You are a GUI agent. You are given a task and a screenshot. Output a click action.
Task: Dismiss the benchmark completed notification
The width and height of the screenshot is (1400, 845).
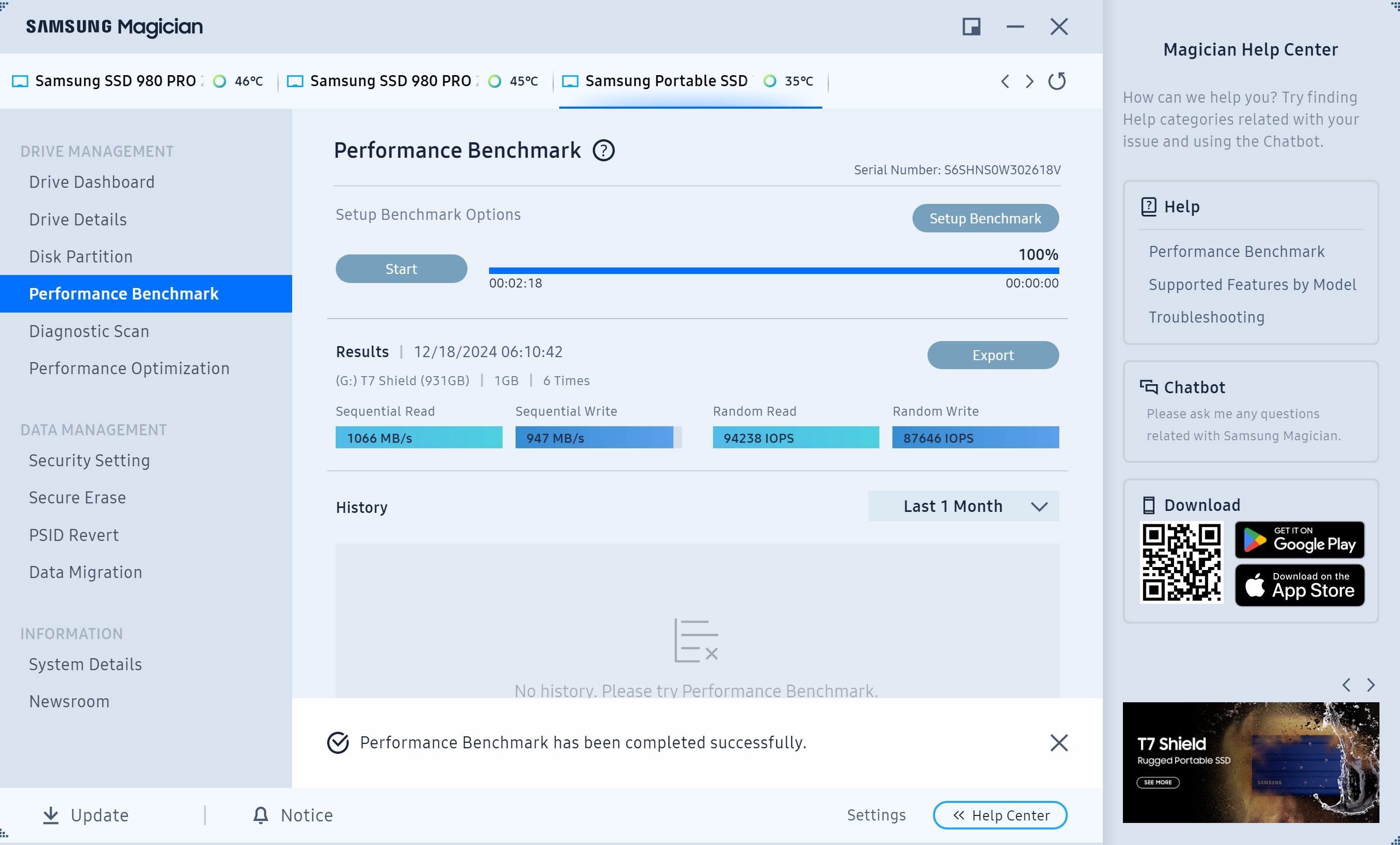click(x=1059, y=743)
